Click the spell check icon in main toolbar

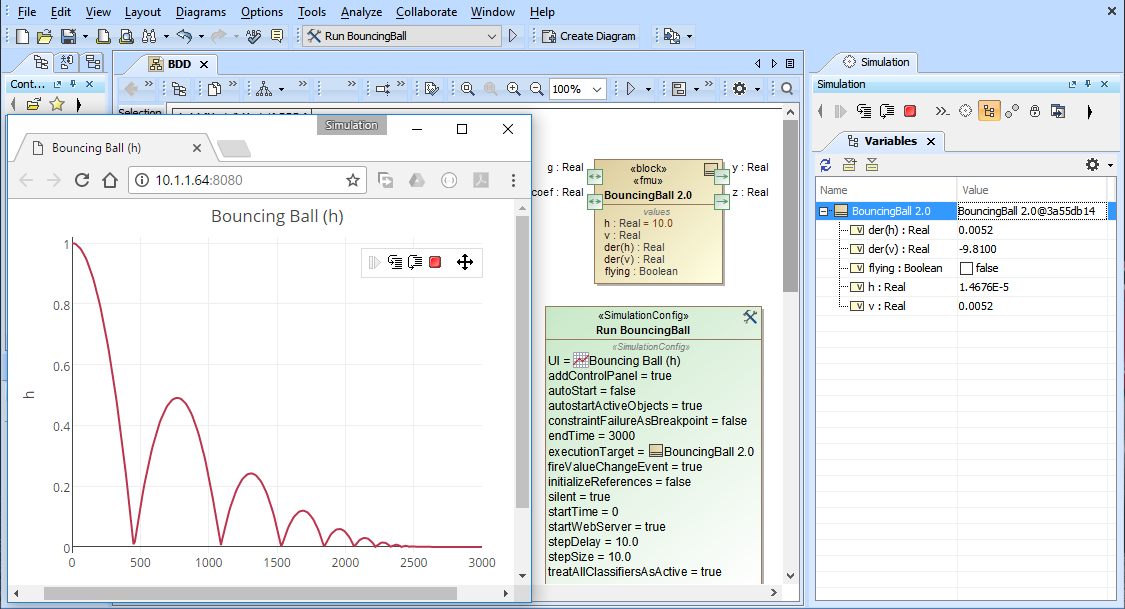coord(253,36)
